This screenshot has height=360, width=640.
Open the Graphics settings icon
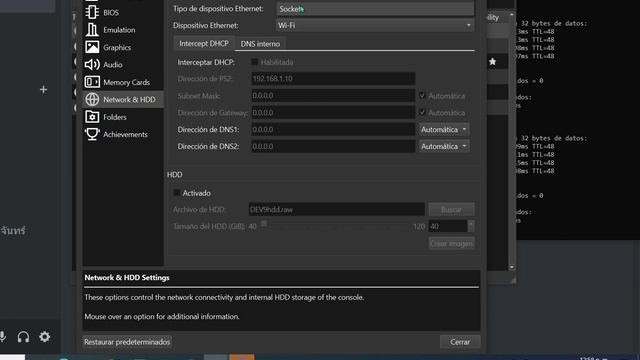tap(92, 47)
